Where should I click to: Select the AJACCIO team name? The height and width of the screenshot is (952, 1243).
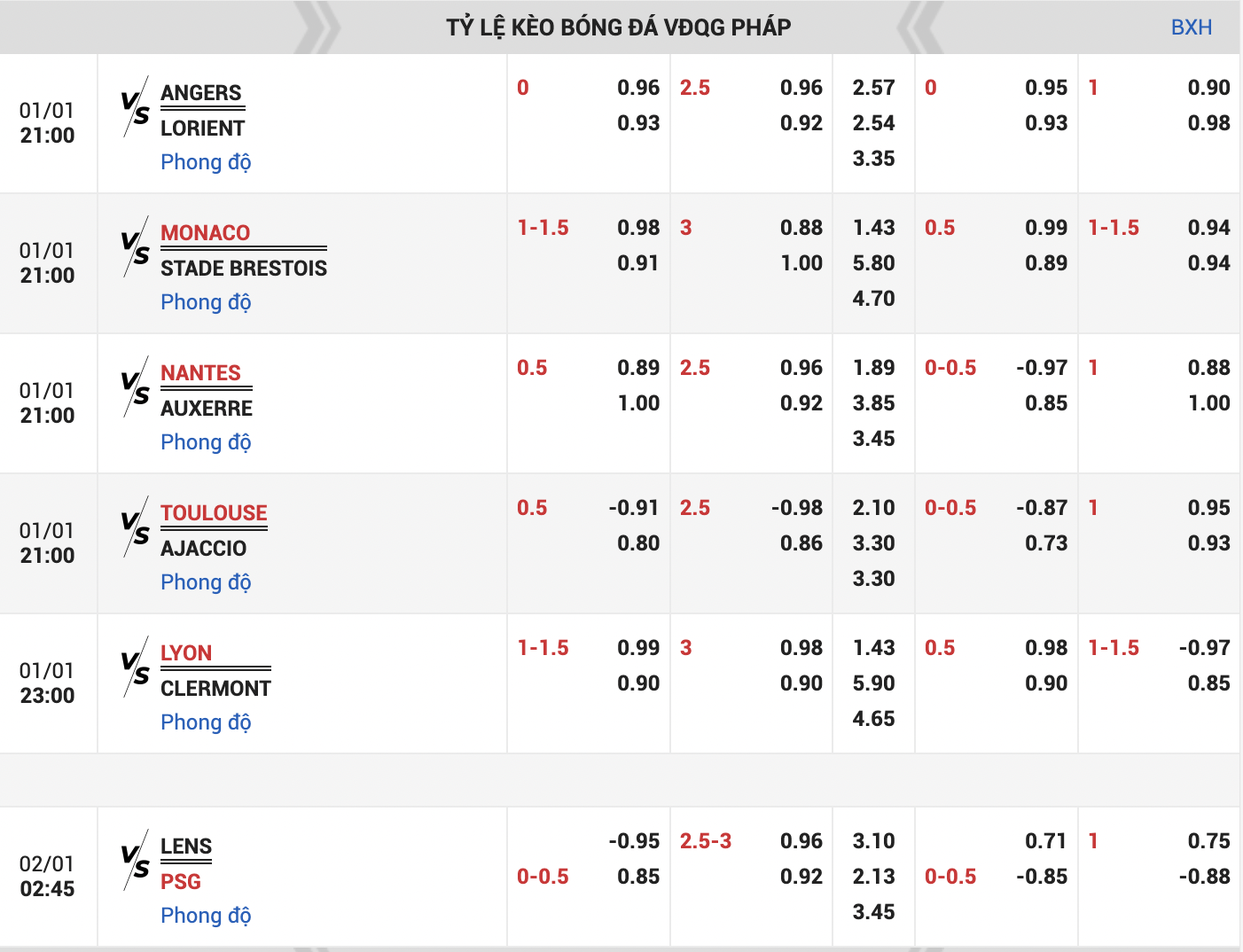tap(204, 549)
